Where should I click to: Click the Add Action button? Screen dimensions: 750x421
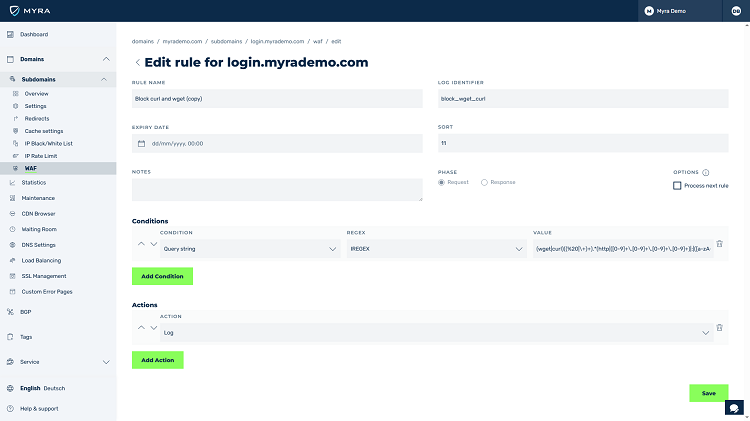(157, 360)
